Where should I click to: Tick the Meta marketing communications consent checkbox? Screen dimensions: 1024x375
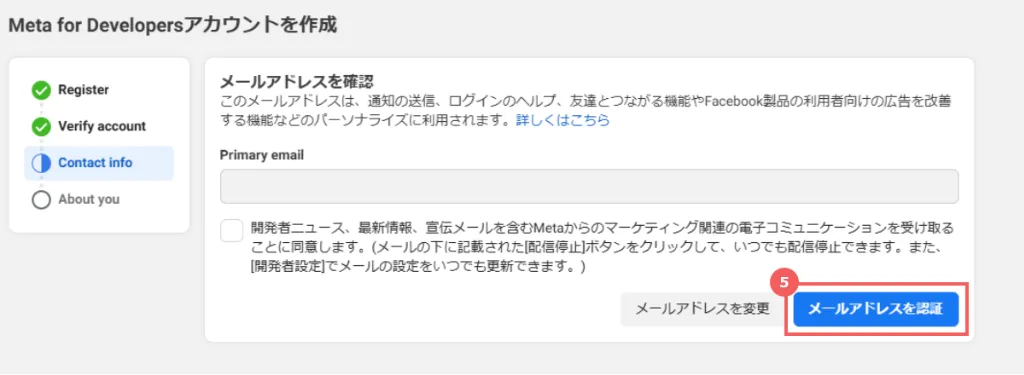(x=232, y=231)
